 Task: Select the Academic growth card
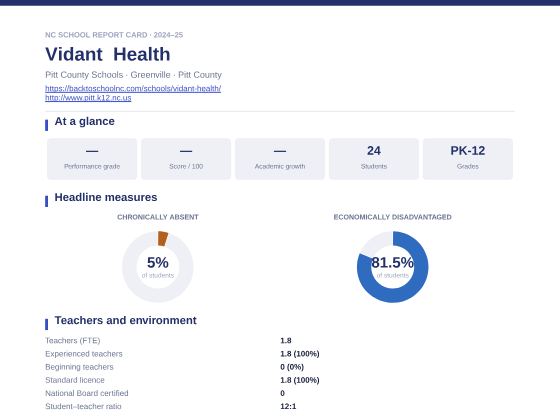[x=280, y=159]
